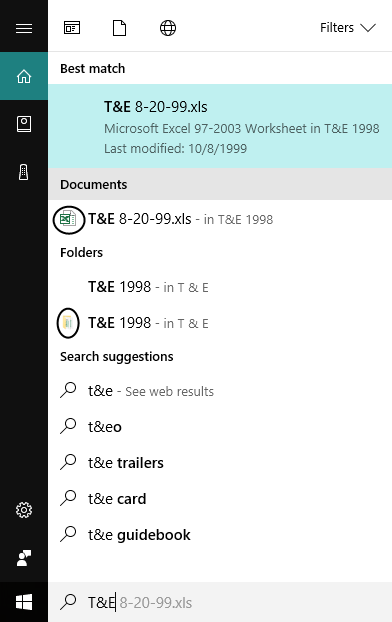
Task: Filter results by Apps
Action: click(72, 28)
